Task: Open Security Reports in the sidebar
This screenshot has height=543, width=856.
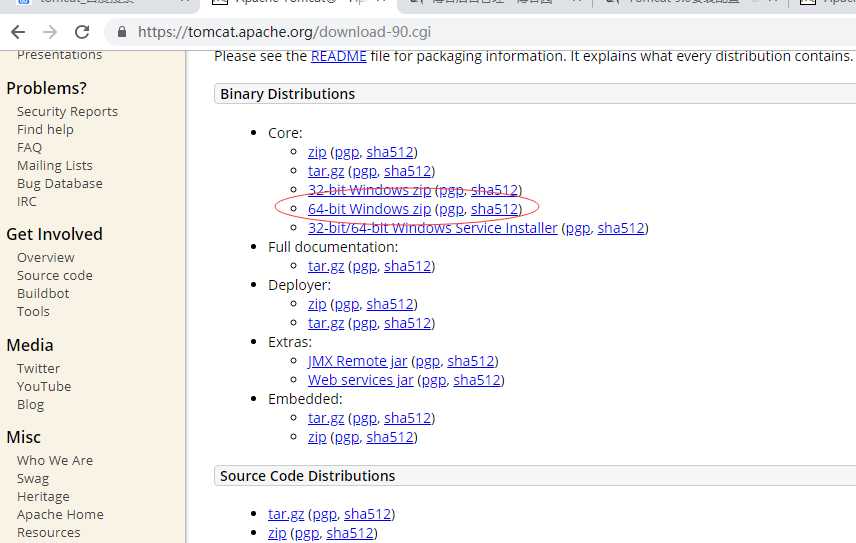Action: 67,111
